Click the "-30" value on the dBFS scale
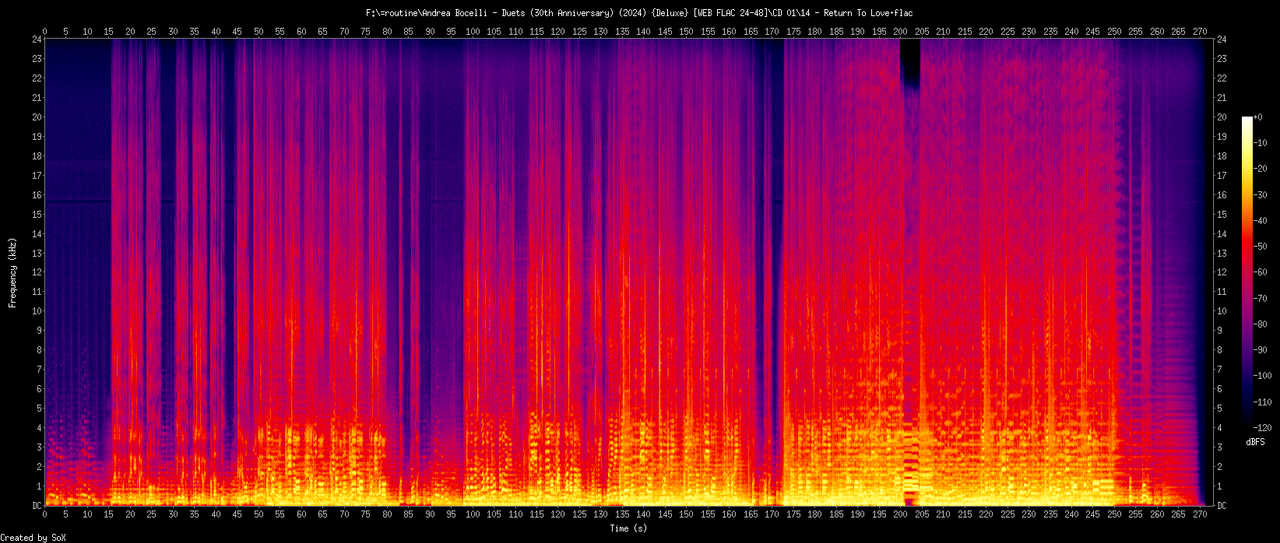Screen dimensions: 1280x543 point(1261,195)
